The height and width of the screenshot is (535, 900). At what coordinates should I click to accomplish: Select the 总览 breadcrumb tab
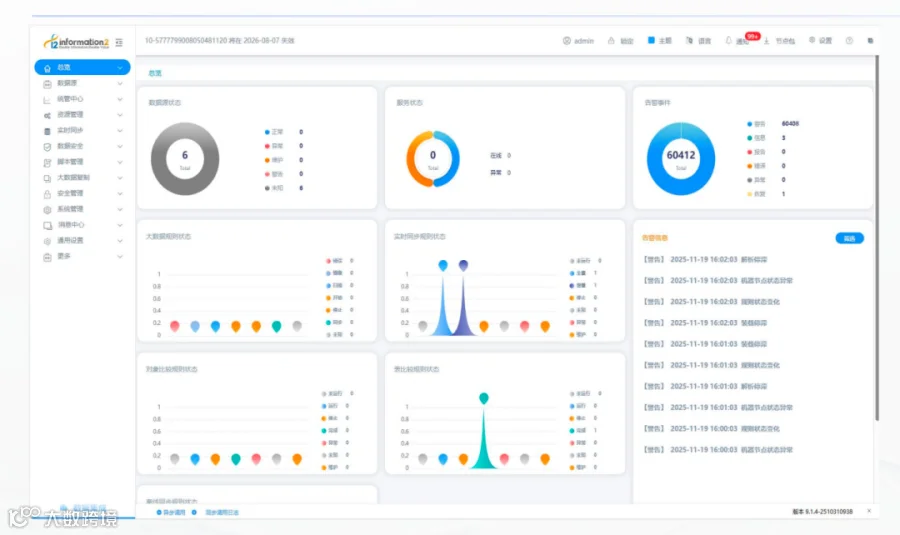(155, 73)
